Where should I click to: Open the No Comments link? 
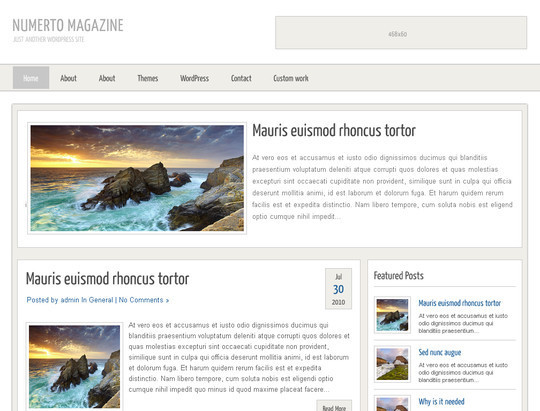(144, 300)
